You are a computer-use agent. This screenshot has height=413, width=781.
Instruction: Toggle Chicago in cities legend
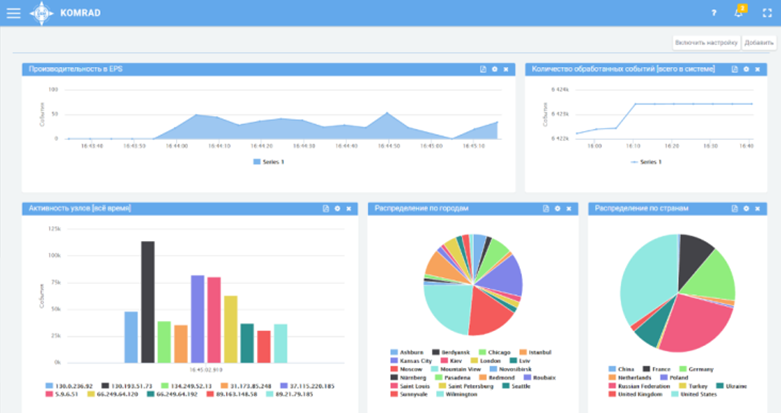(495, 352)
